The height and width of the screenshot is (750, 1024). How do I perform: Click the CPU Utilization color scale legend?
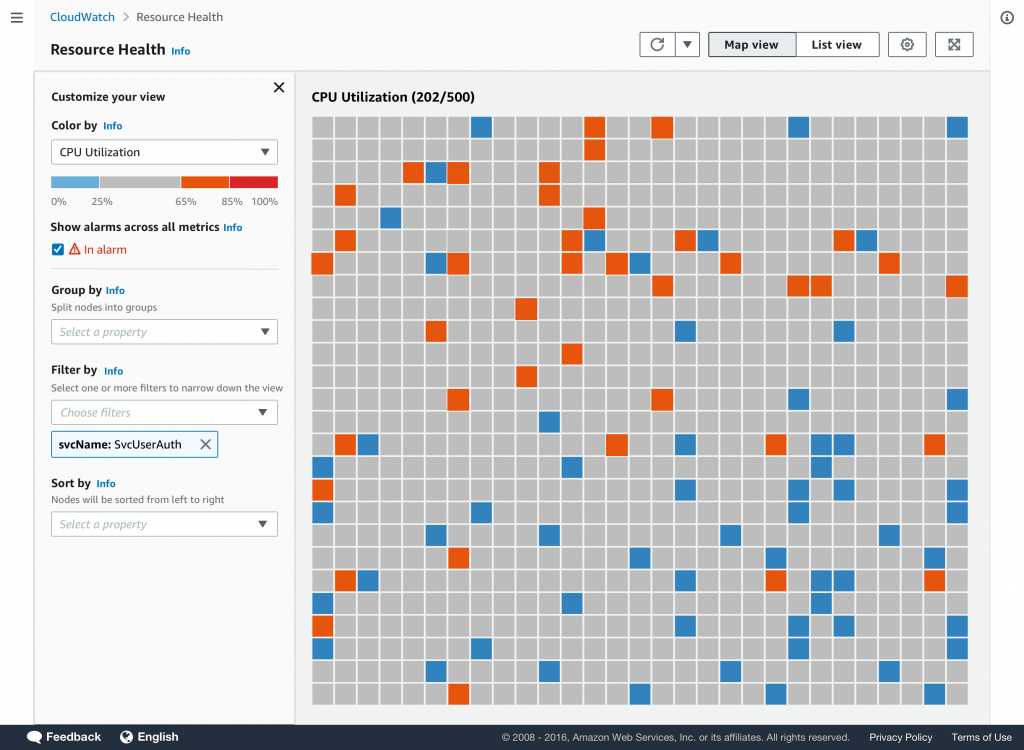(x=164, y=182)
